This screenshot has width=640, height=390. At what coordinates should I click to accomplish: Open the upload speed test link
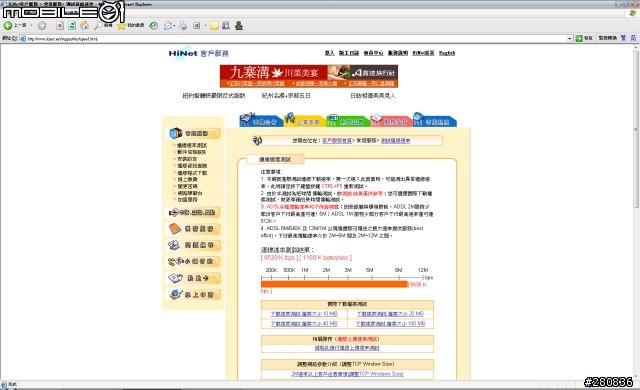[x=347, y=348]
